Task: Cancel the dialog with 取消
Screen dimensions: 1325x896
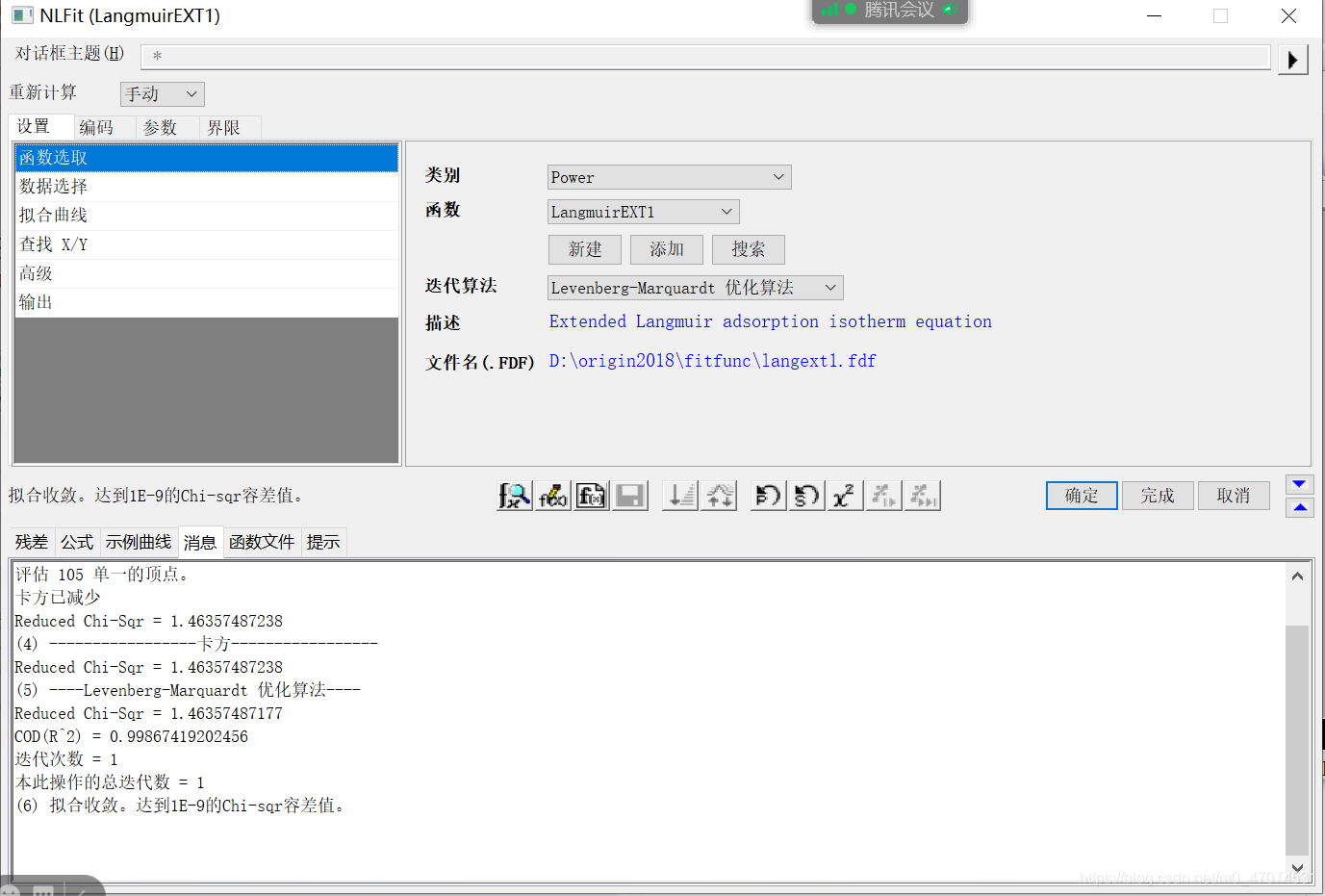Action: tap(1234, 496)
